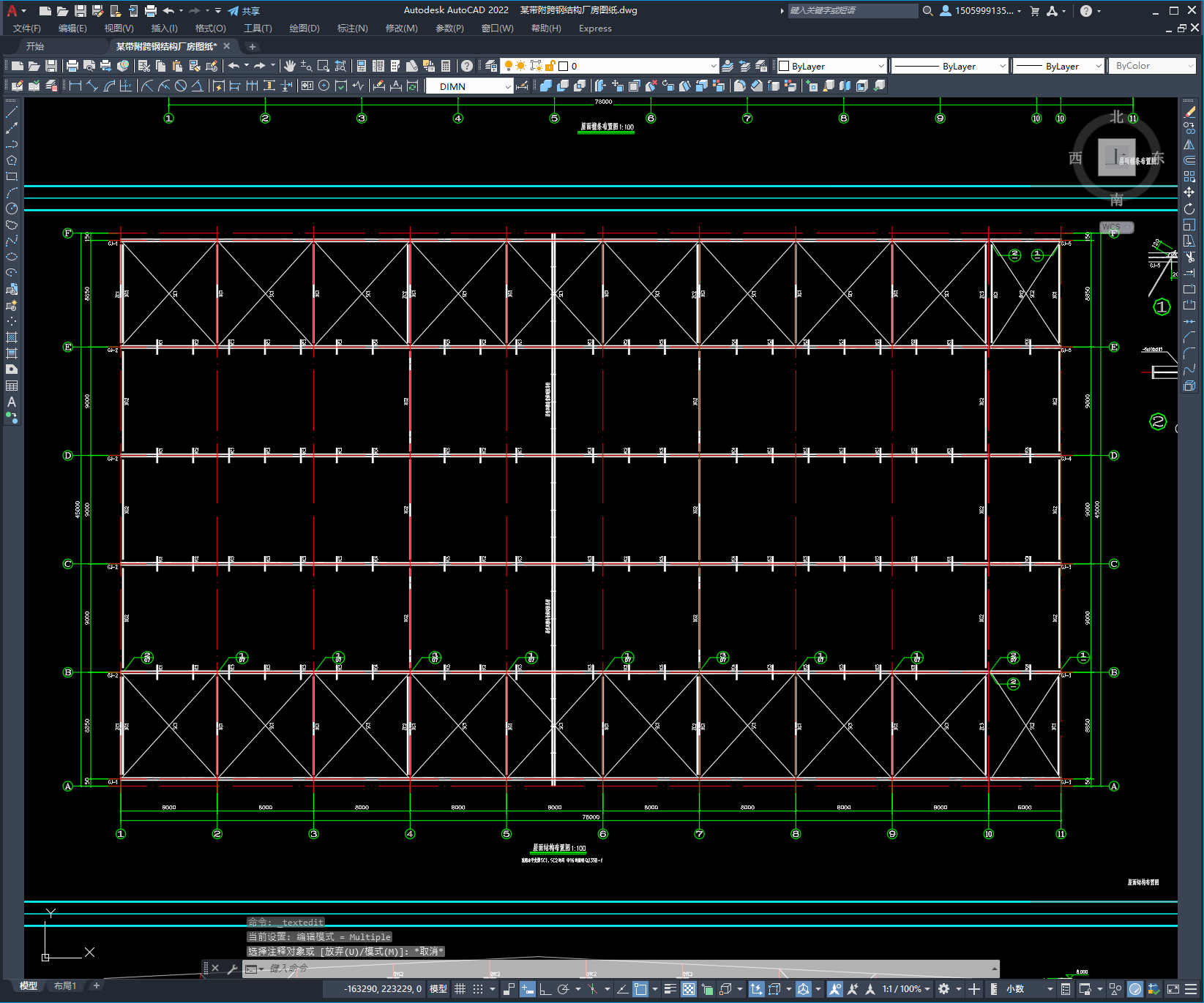Select the Hatch tool in the draw toolbar
The height and width of the screenshot is (1003, 1204).
[12, 337]
